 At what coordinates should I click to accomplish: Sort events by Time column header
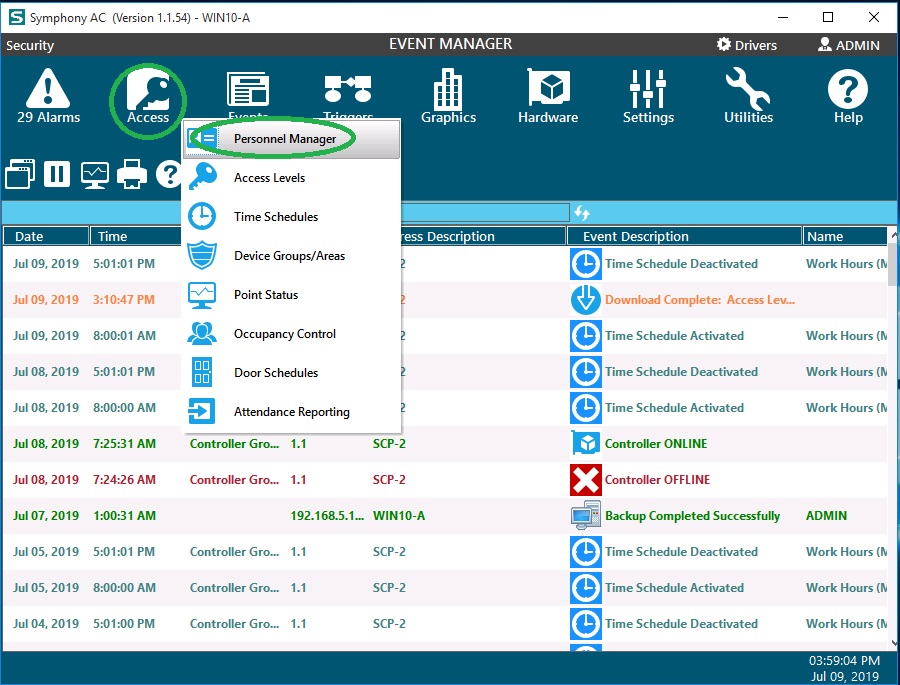135,236
